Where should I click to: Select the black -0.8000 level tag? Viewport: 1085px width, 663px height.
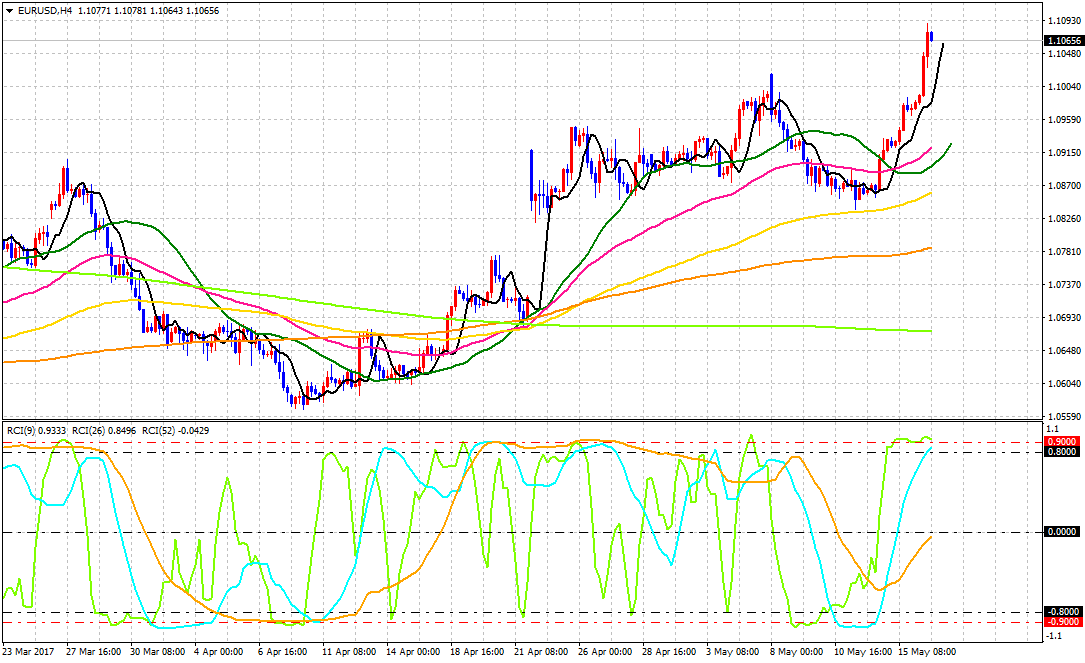point(1061,612)
